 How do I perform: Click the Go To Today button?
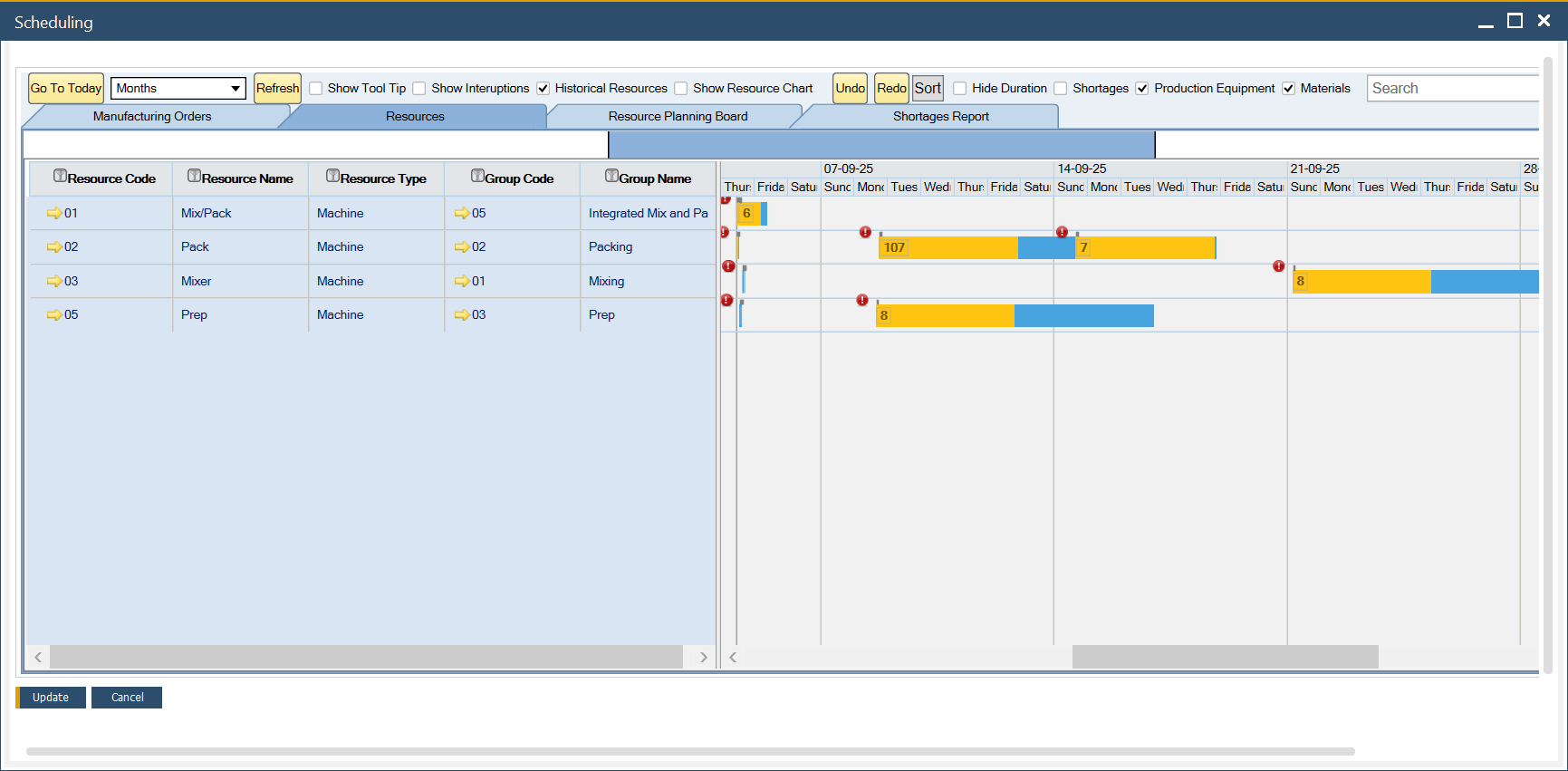pos(66,88)
